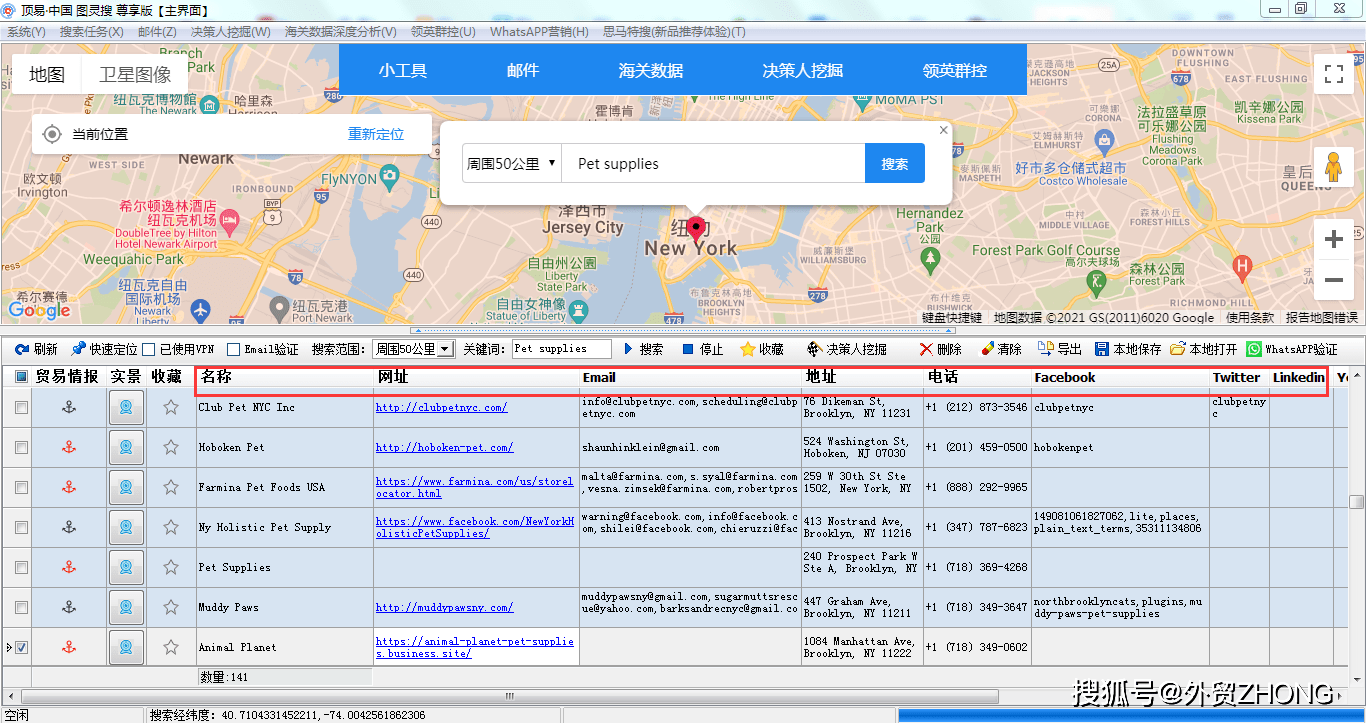Click the Pet supplies map search field
Screen dimensions: 1366x723
tap(713, 163)
